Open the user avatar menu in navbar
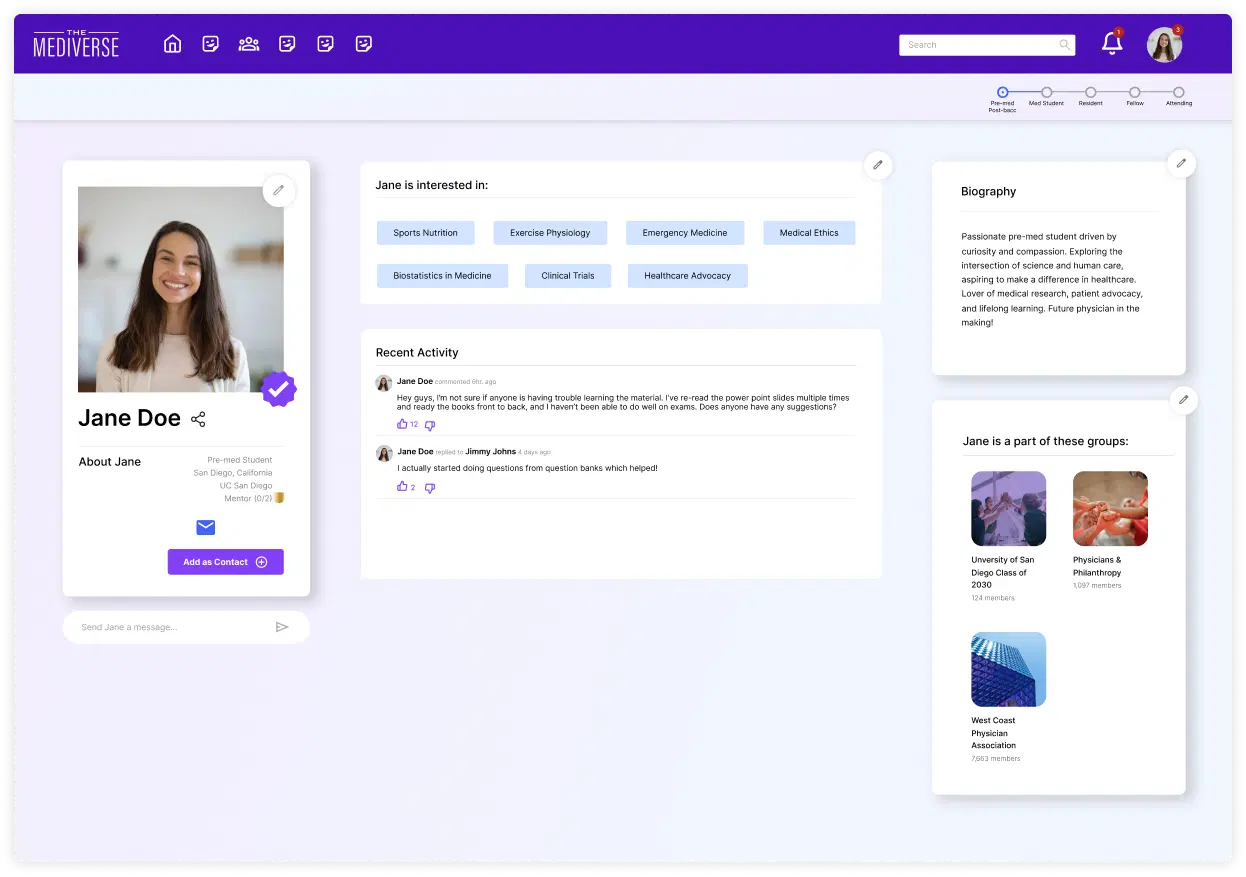Image resolution: width=1246 pixels, height=877 pixels. 1164,44
